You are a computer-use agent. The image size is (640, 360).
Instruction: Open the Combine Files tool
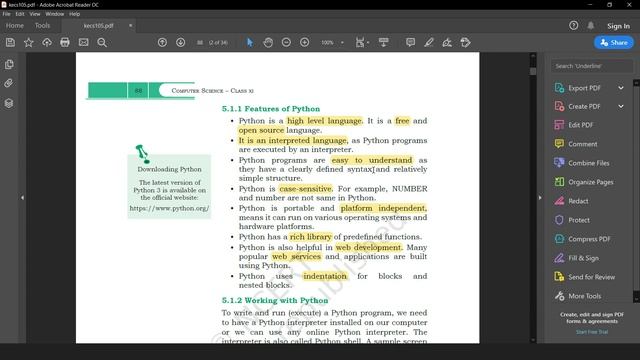589,163
